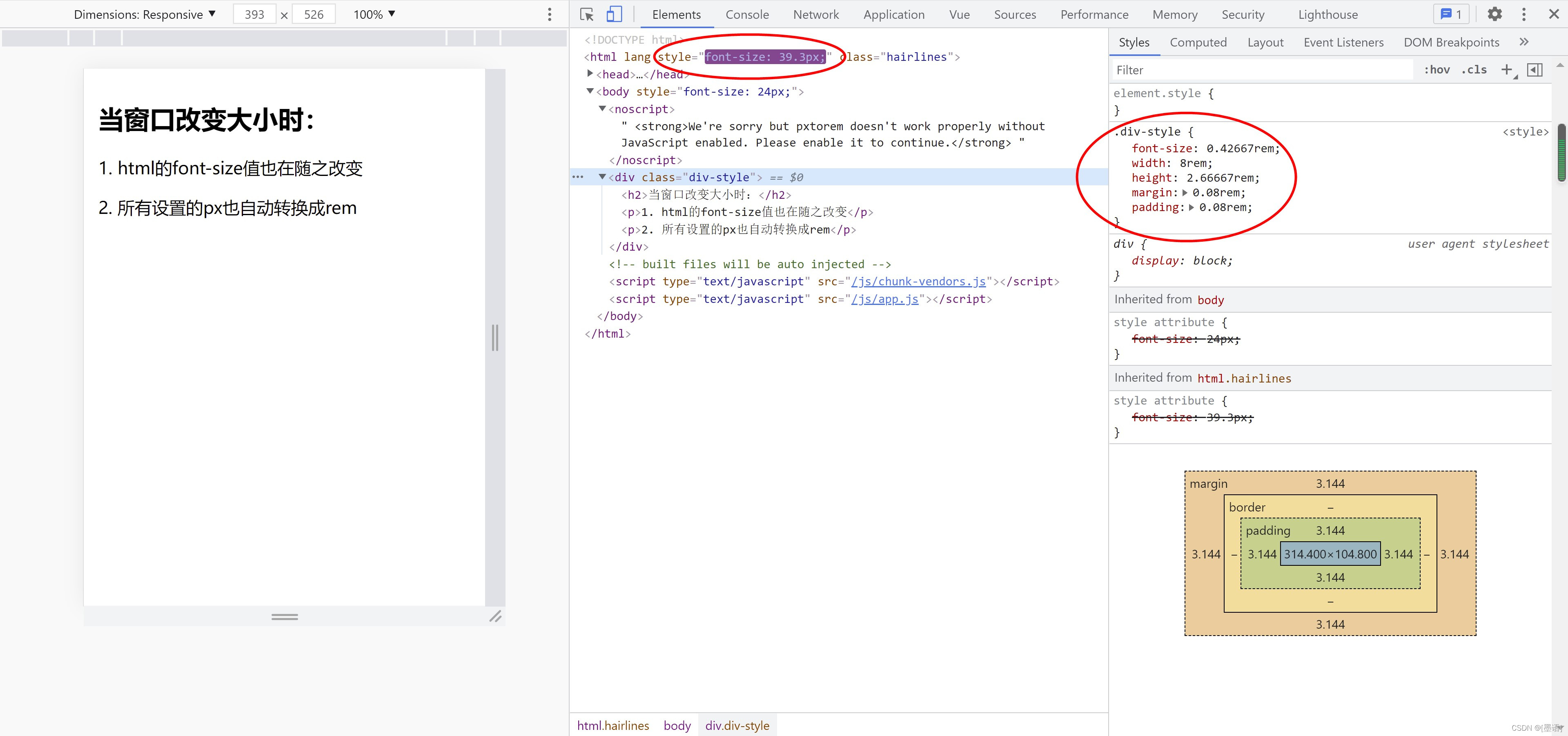
Task: Open the console messages badge showing 1
Action: click(x=1451, y=14)
